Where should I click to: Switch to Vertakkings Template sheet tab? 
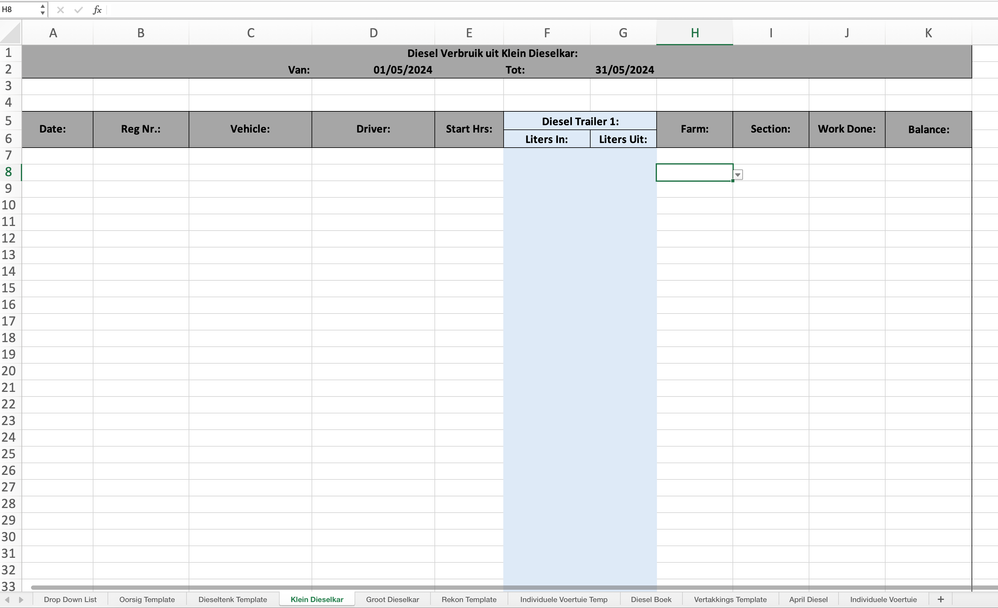coord(730,599)
